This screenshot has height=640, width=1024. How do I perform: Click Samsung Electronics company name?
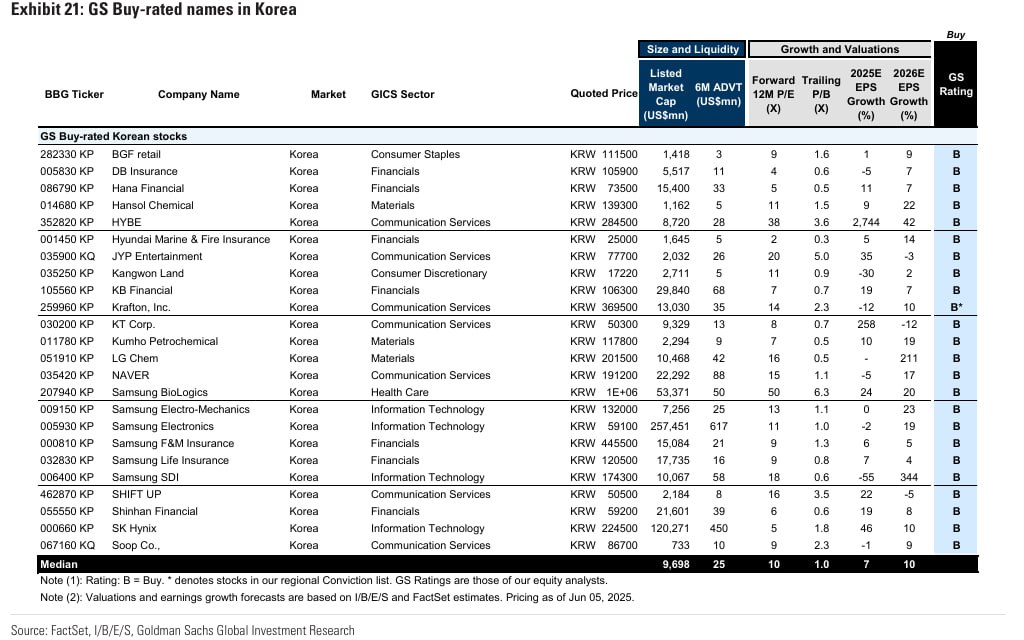(163, 426)
